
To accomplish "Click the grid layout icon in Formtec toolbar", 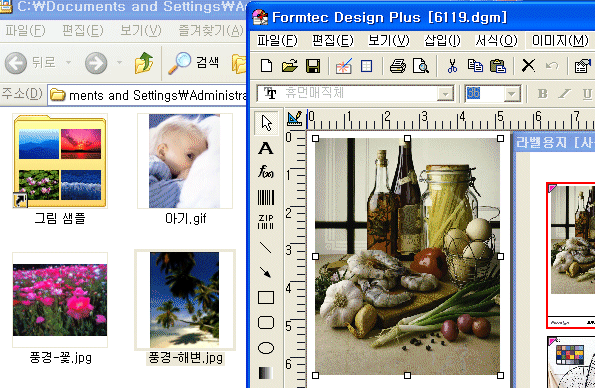I will [366, 66].
